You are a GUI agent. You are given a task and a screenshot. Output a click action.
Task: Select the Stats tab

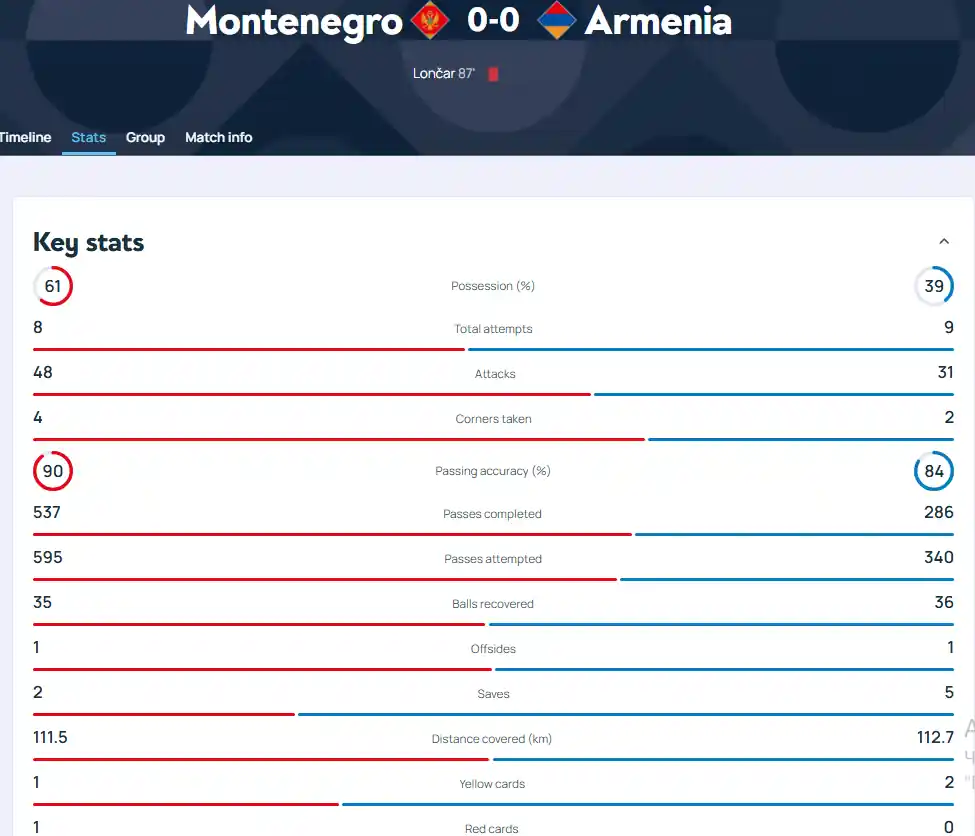coord(88,137)
